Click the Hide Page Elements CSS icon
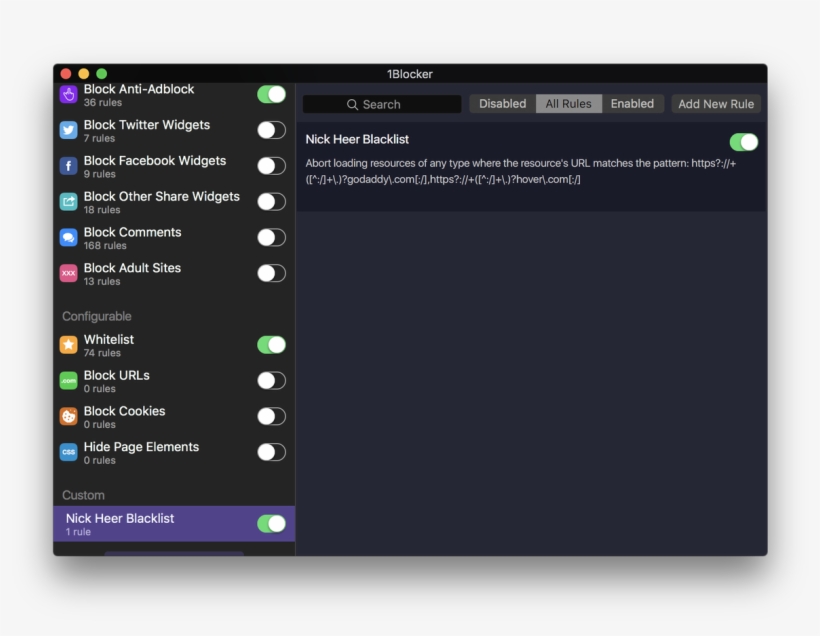The width and height of the screenshot is (820, 636). (x=69, y=452)
